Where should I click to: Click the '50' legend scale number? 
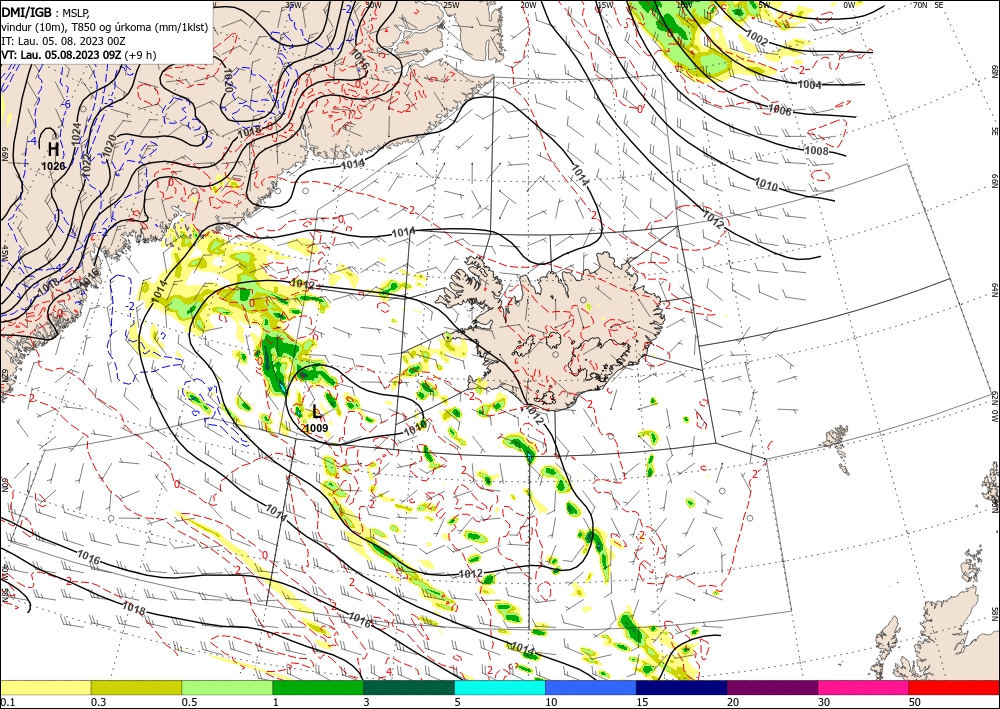pos(915,702)
